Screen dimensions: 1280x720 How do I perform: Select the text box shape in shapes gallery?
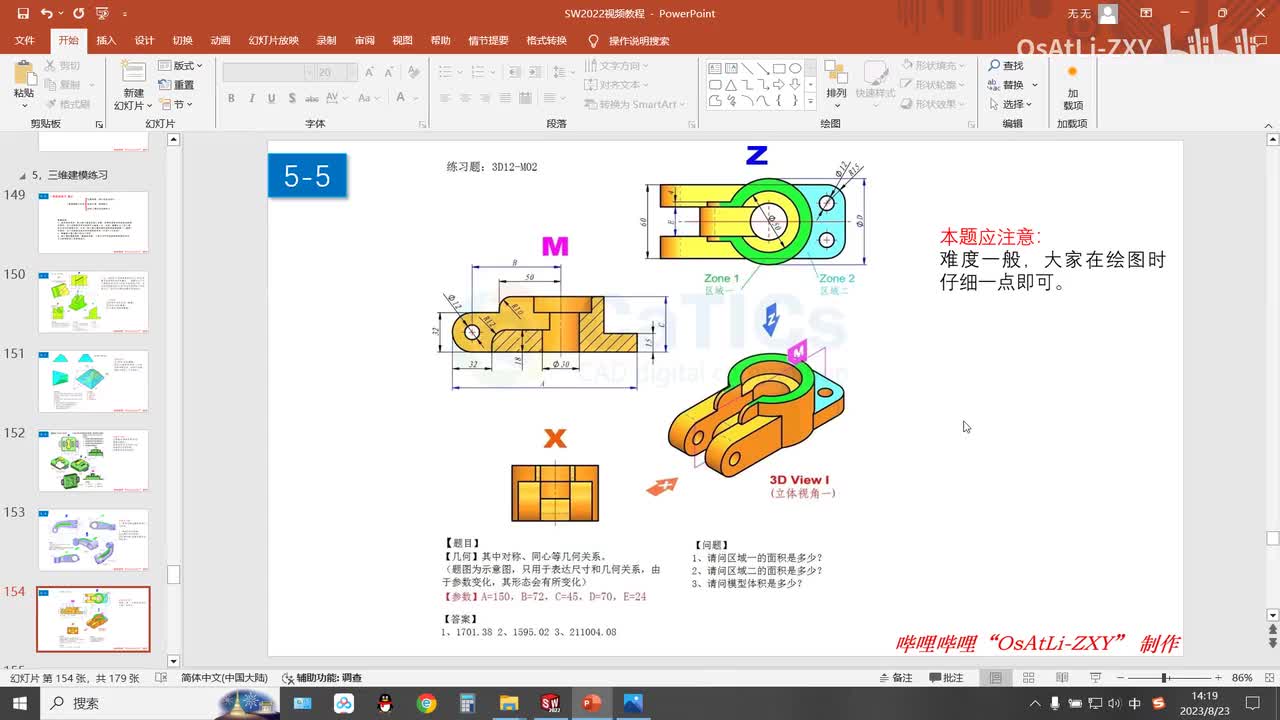click(715, 69)
